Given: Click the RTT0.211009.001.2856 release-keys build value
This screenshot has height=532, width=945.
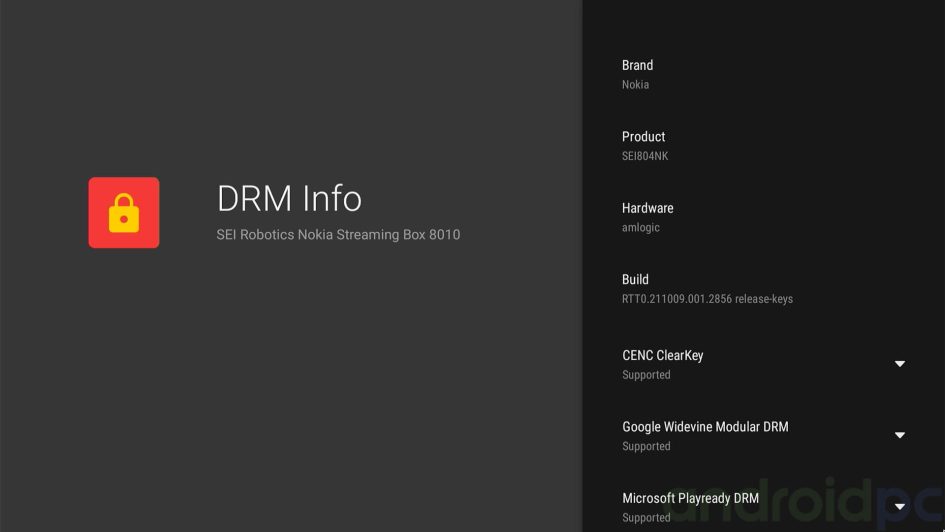Looking at the screenshot, I should pyautogui.click(x=707, y=299).
